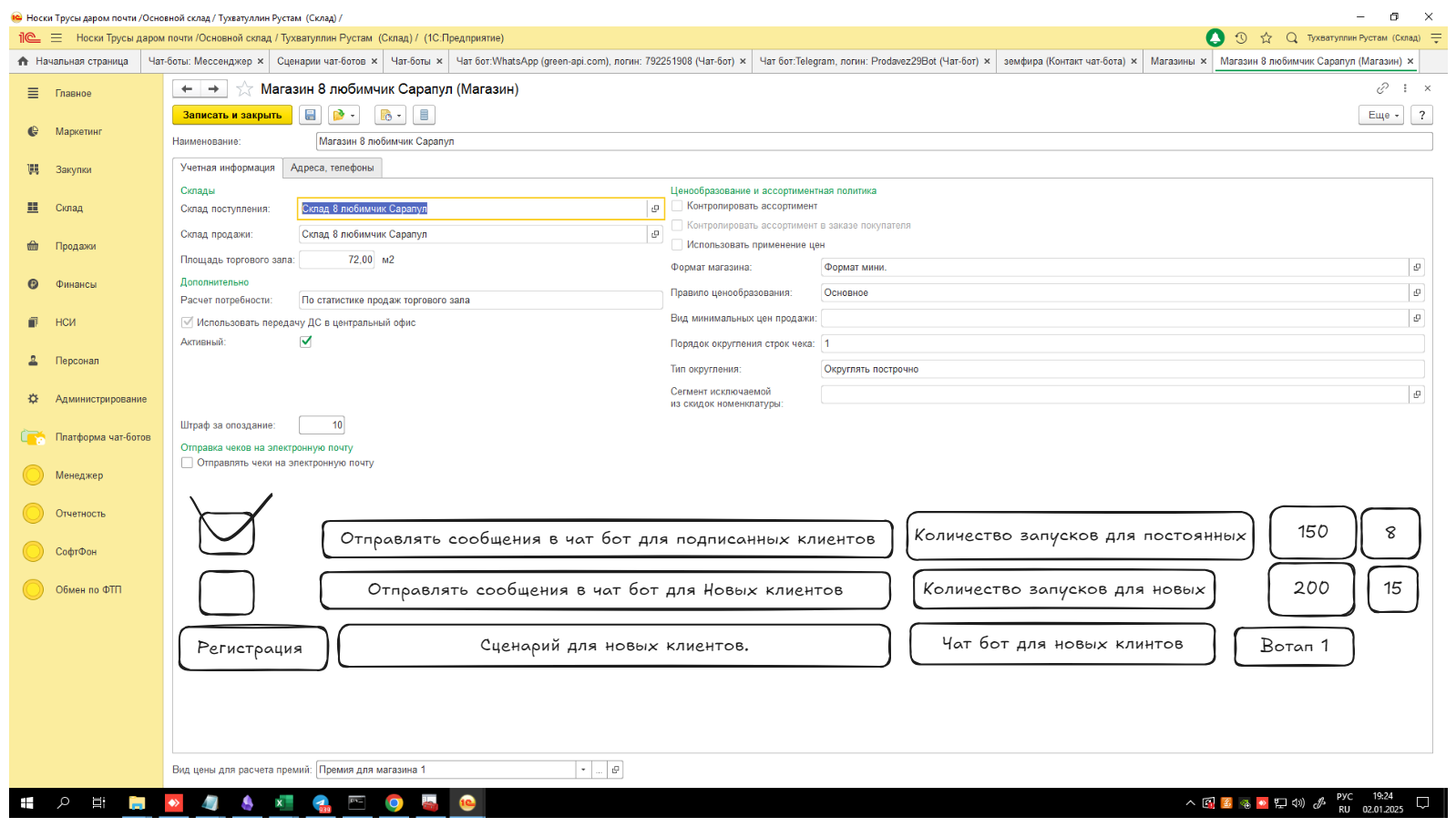
Task: Check Отправлять чеки на электронную почту
Action: [187, 463]
